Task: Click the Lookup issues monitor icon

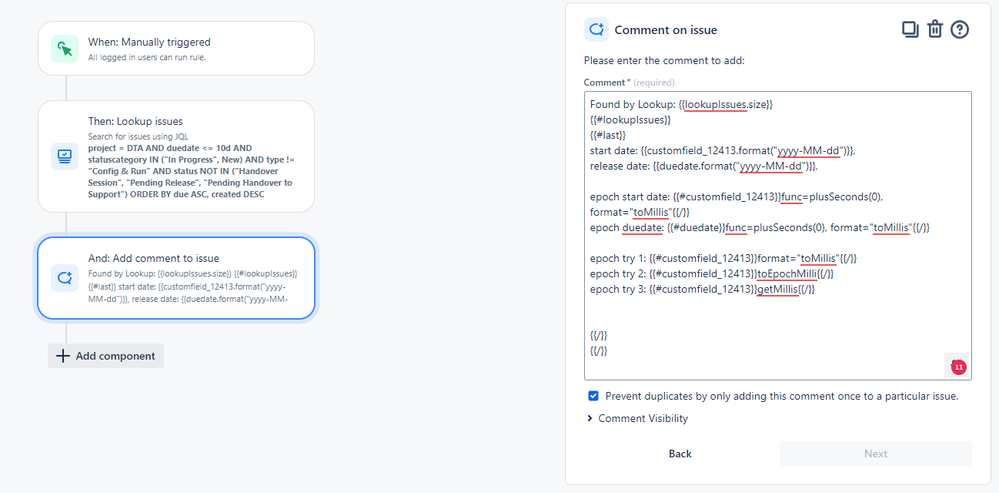Action: [x=64, y=156]
